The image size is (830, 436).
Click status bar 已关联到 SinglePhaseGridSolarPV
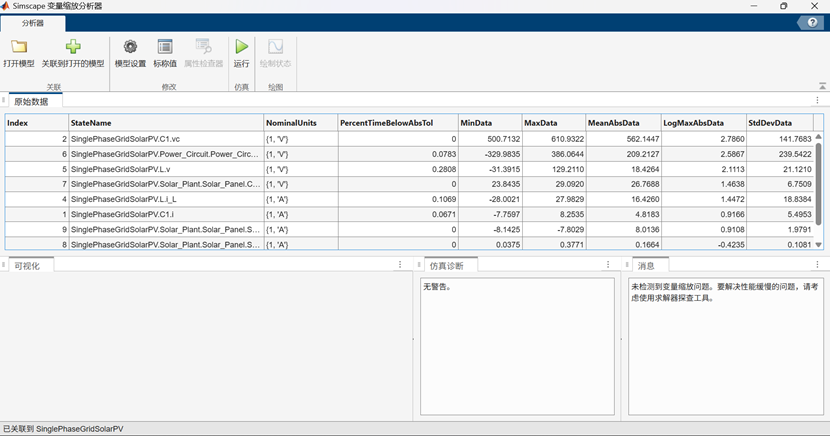tap(63, 429)
